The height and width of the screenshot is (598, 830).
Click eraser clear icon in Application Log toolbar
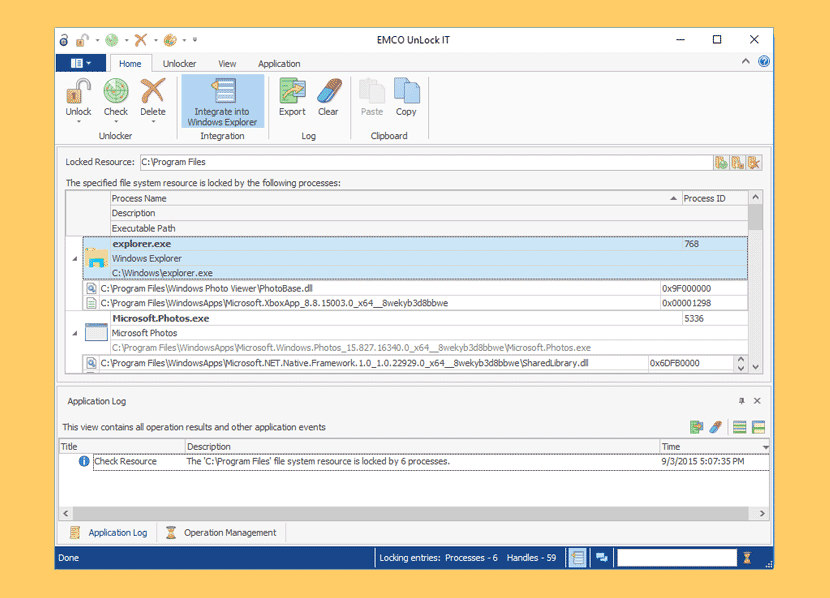pyautogui.click(x=716, y=427)
